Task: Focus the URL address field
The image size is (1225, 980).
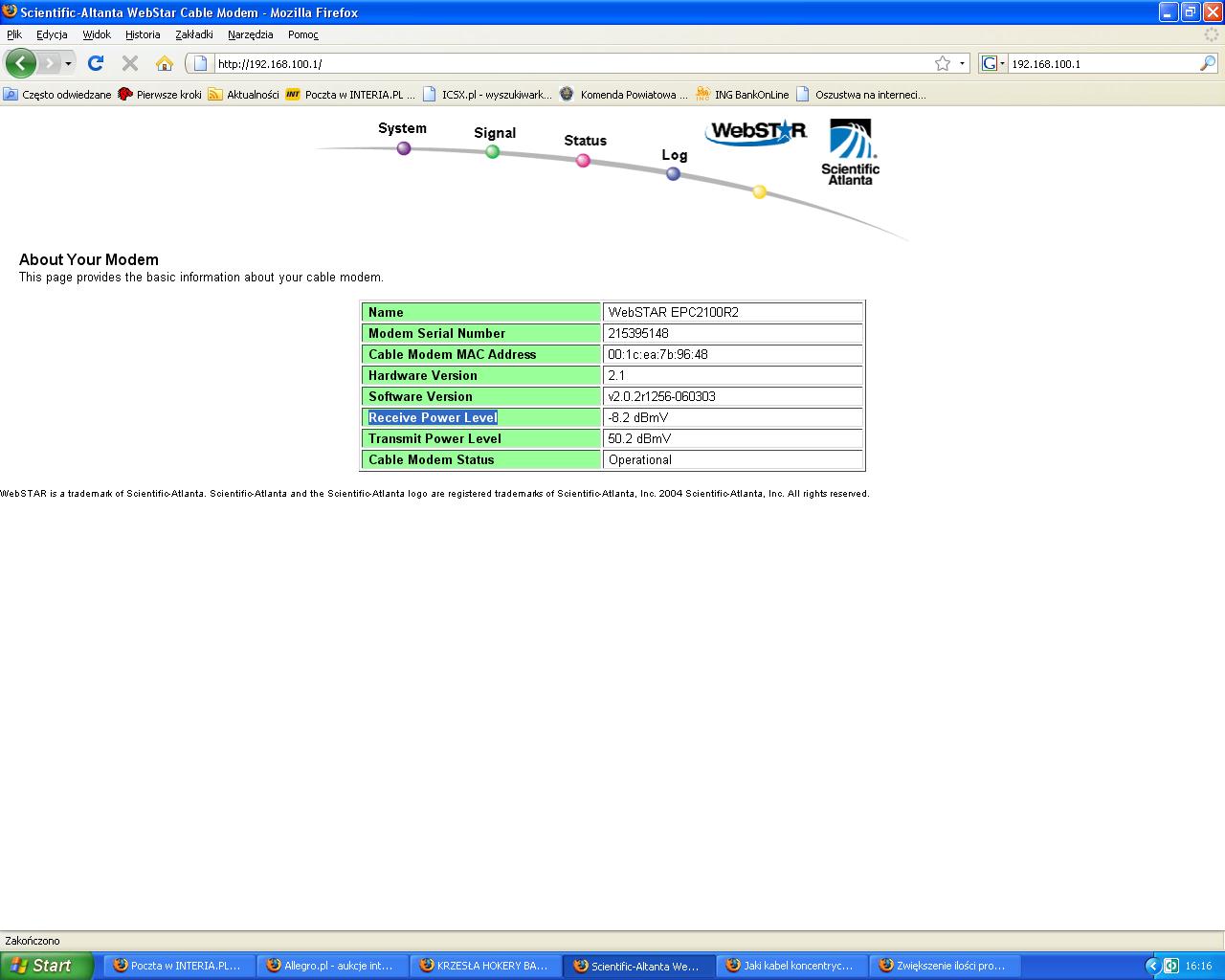Action: [x=572, y=63]
